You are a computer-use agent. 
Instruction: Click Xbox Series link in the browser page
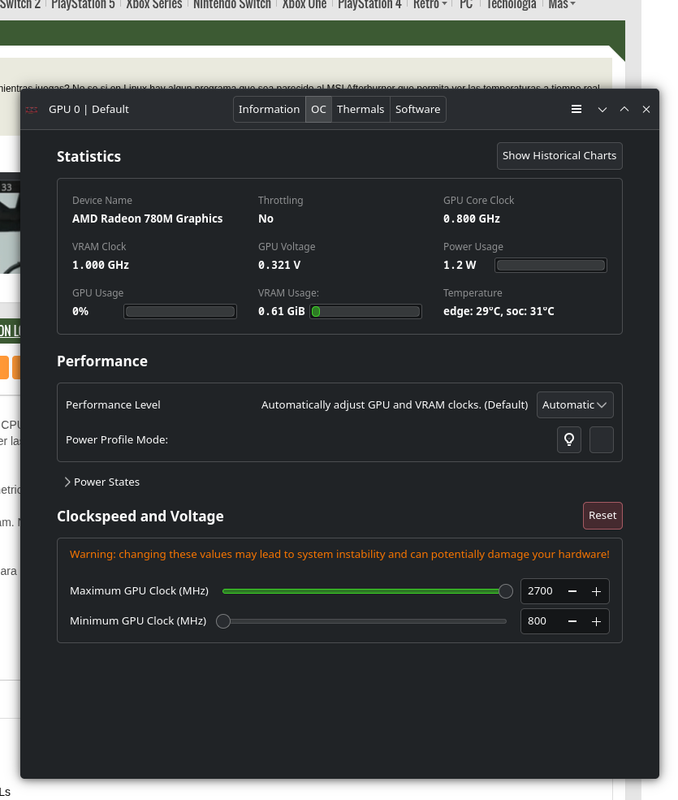154,5
